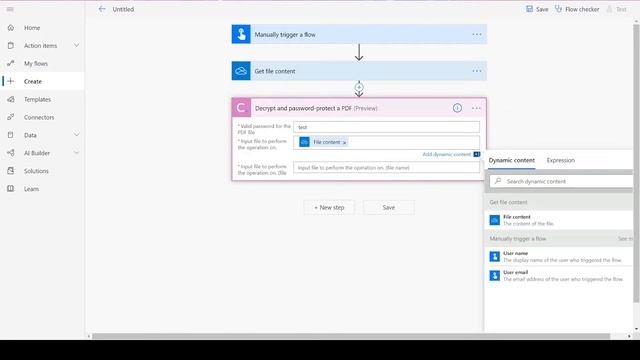Insert File content from Get file content
640x360 pixels.
click(x=559, y=220)
